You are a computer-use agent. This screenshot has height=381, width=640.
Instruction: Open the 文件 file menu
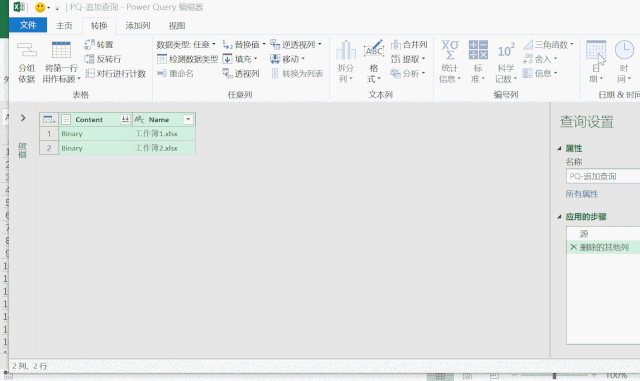[x=28, y=25]
